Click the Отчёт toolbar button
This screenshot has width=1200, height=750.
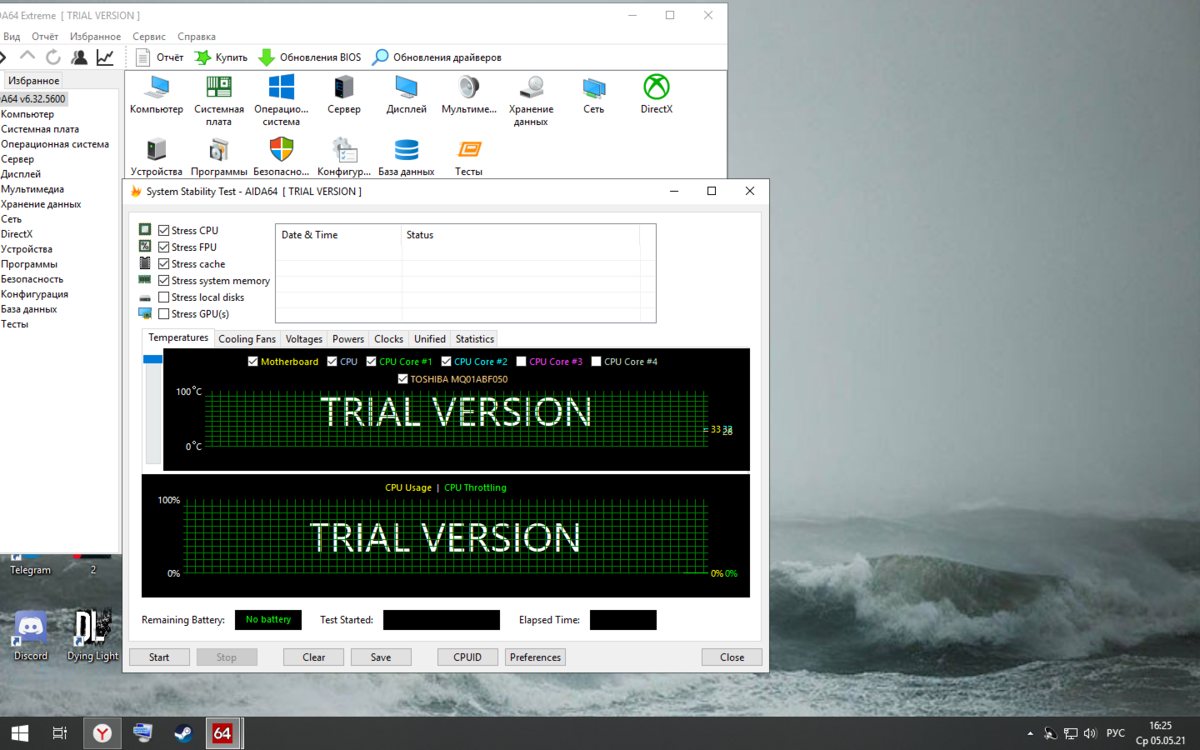coord(160,57)
